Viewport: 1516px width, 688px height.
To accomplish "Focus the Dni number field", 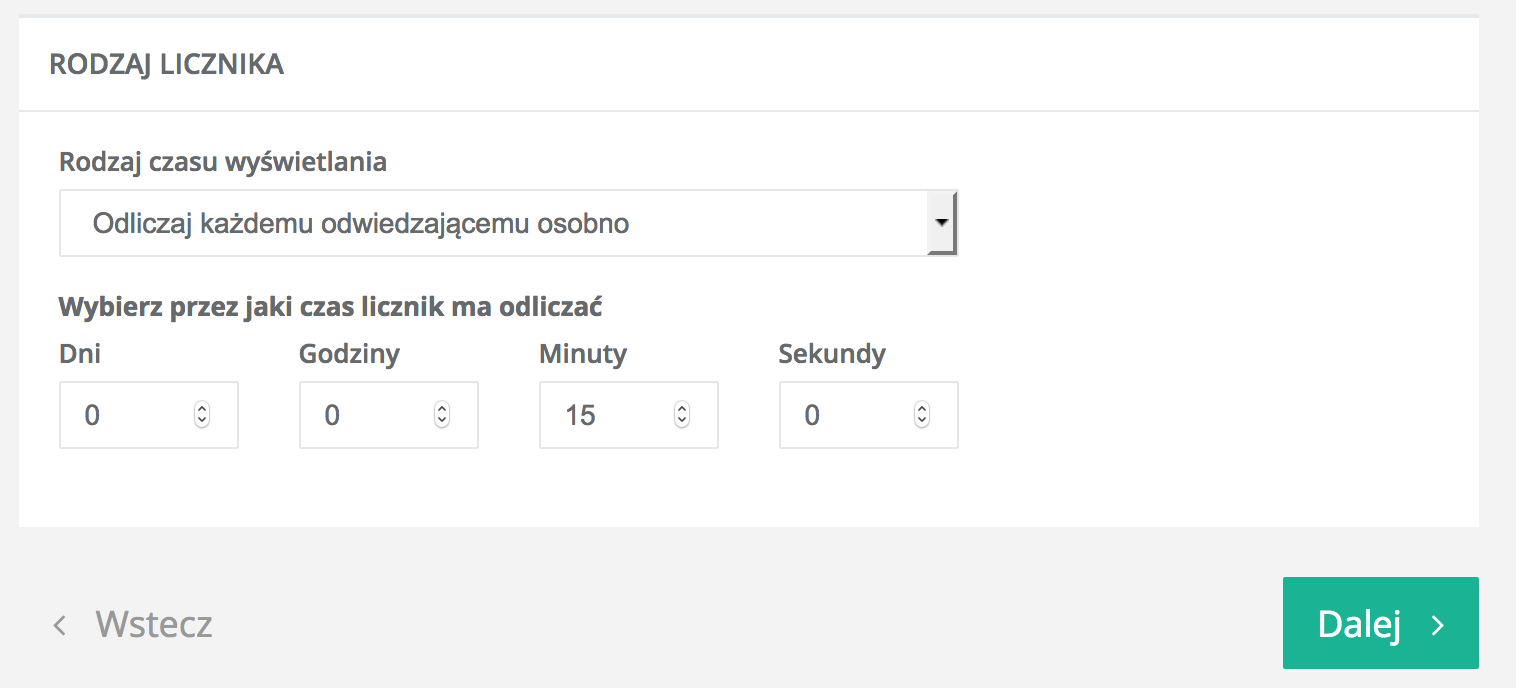I will click(x=125, y=415).
